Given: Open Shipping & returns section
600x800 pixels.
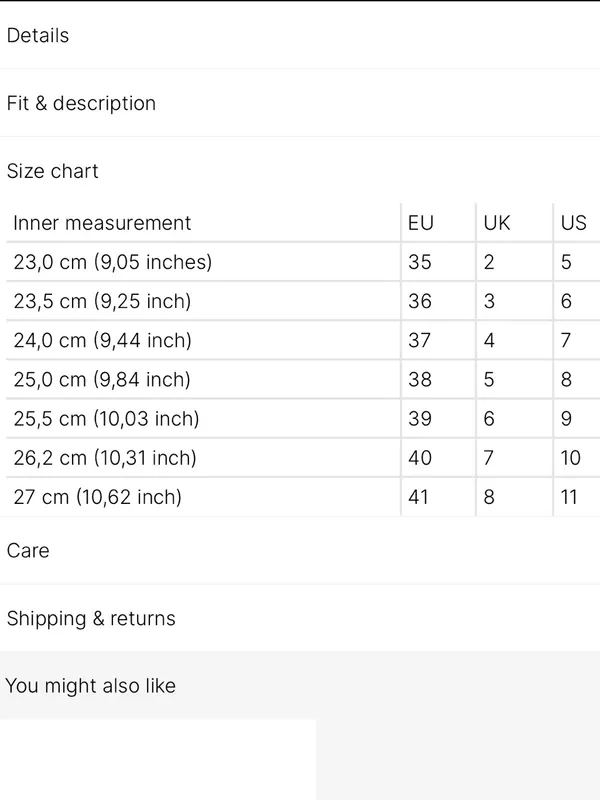Looking at the screenshot, I should tap(300, 618).
